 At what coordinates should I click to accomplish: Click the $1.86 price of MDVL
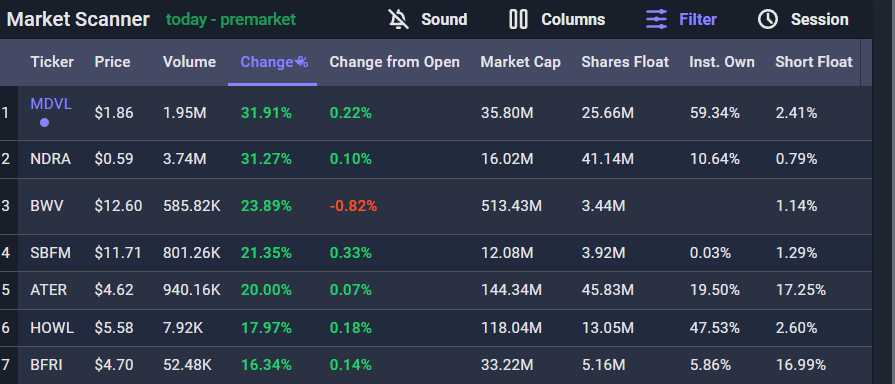tap(114, 113)
